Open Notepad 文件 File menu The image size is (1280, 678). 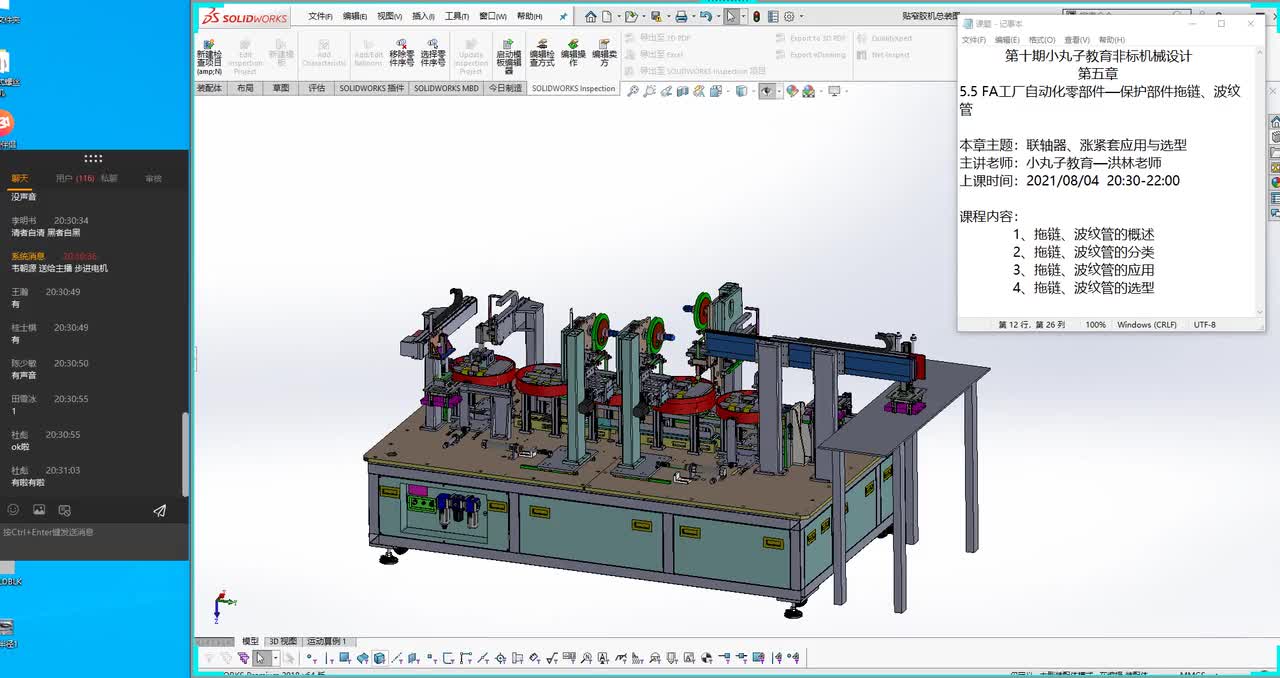pyautogui.click(x=974, y=40)
